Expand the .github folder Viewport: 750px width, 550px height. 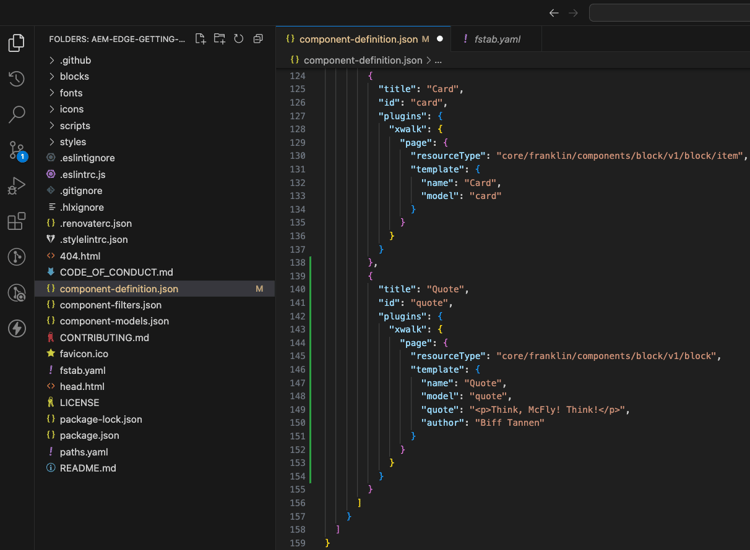tap(75, 60)
